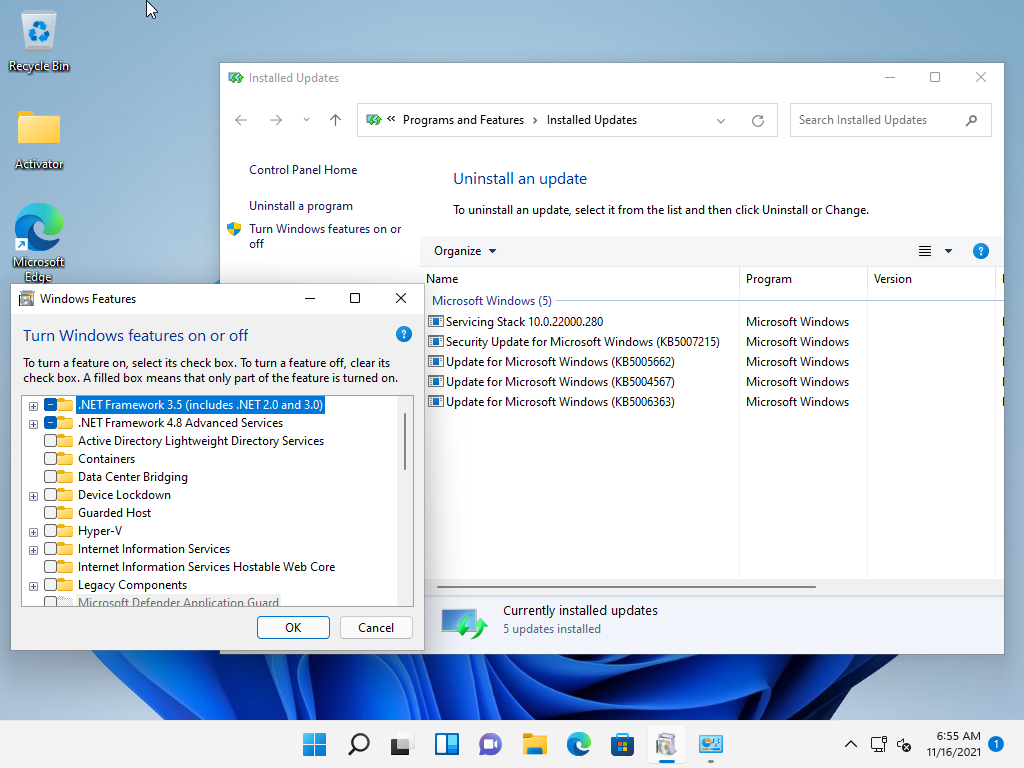Viewport: 1024px width, 768px height.
Task: Open Uninstall a program link
Action: tap(300, 206)
